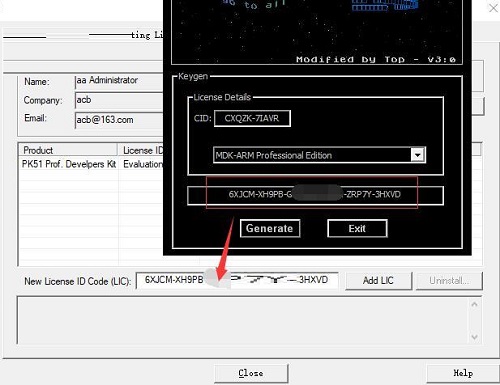Click the Close button at bottom
The height and width of the screenshot is (385, 500).
click(x=251, y=373)
